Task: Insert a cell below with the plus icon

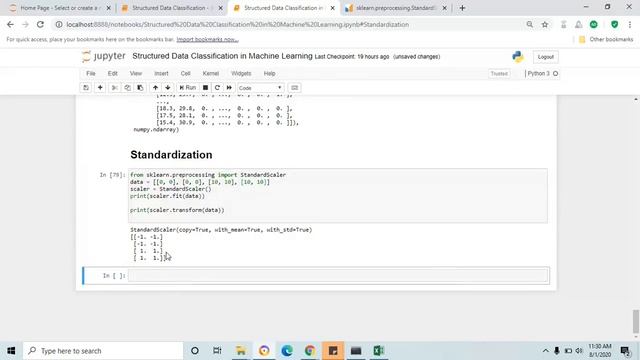Action: [100, 88]
